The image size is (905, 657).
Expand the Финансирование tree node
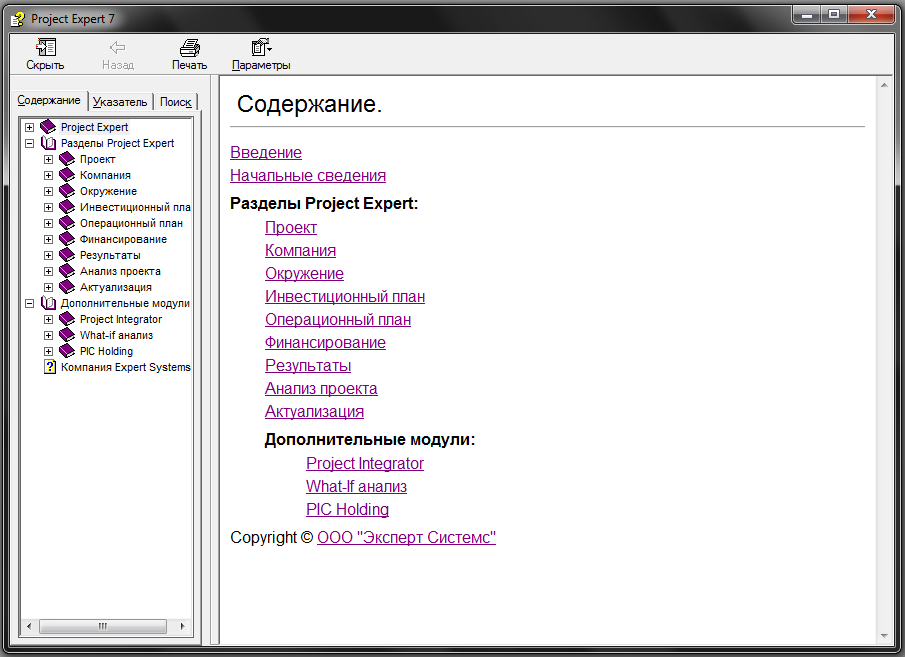pos(48,239)
